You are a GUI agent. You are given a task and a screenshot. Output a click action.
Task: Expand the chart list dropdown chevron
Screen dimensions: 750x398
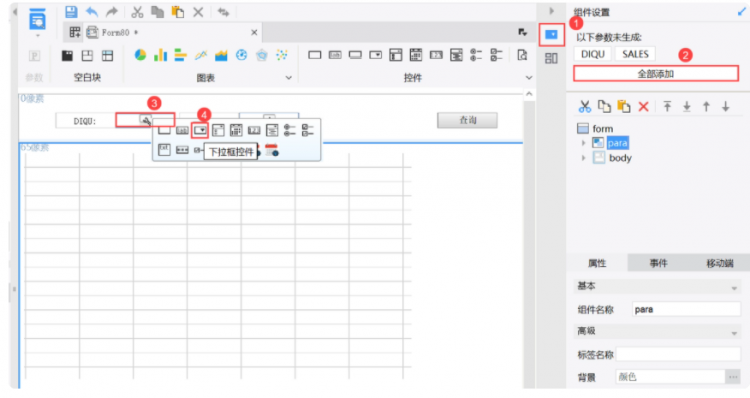[x=288, y=77]
